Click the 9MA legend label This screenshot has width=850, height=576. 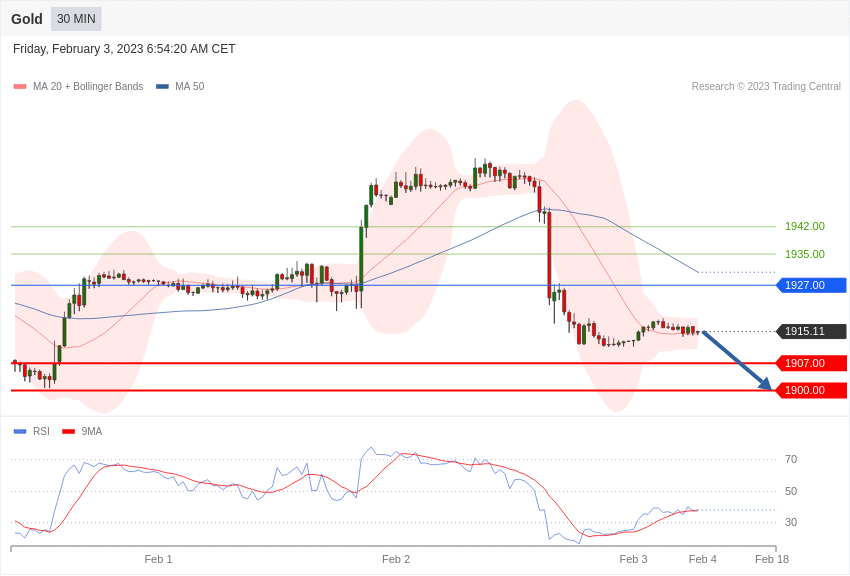(92, 431)
